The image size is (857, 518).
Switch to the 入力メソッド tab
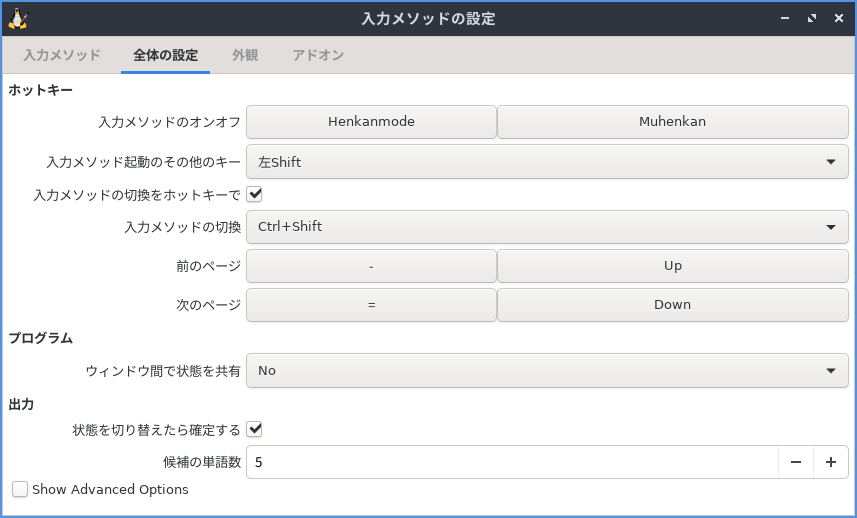[x=62, y=55]
